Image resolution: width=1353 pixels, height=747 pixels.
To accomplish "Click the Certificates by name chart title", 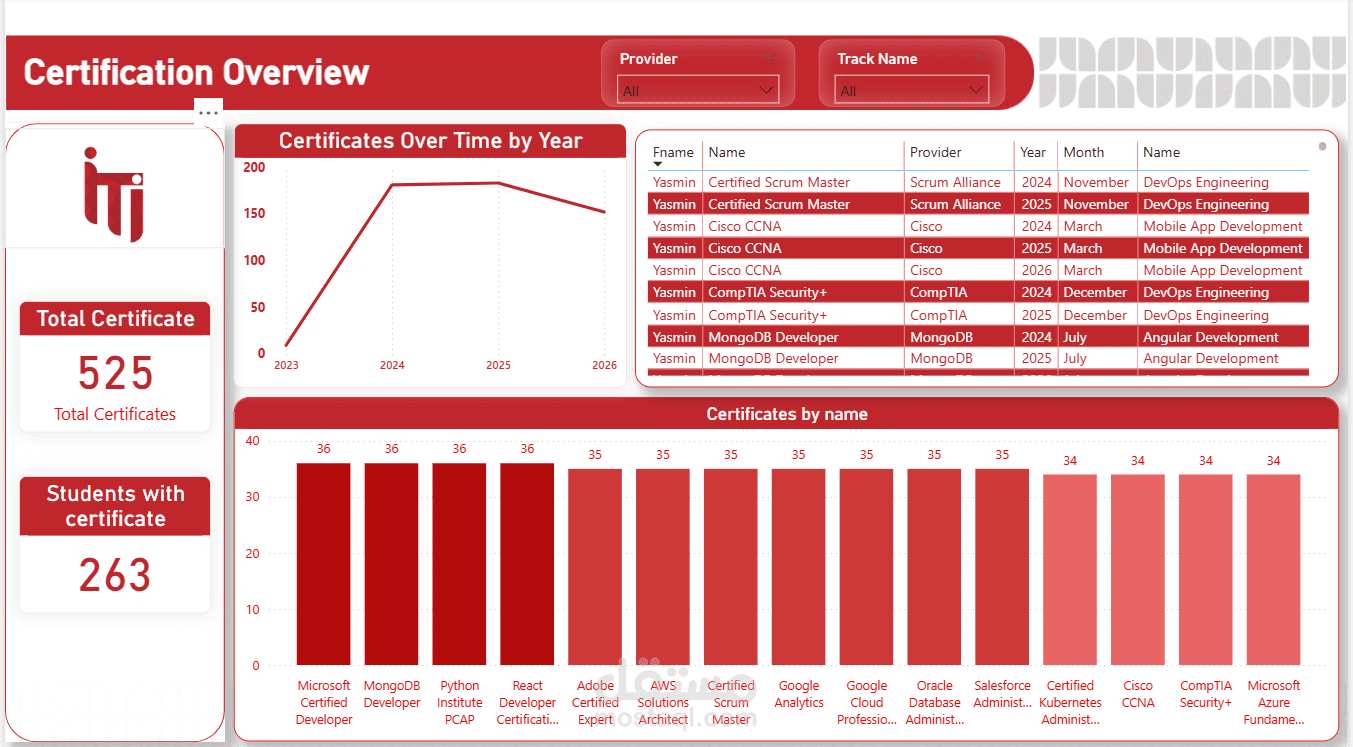I will click(x=787, y=414).
